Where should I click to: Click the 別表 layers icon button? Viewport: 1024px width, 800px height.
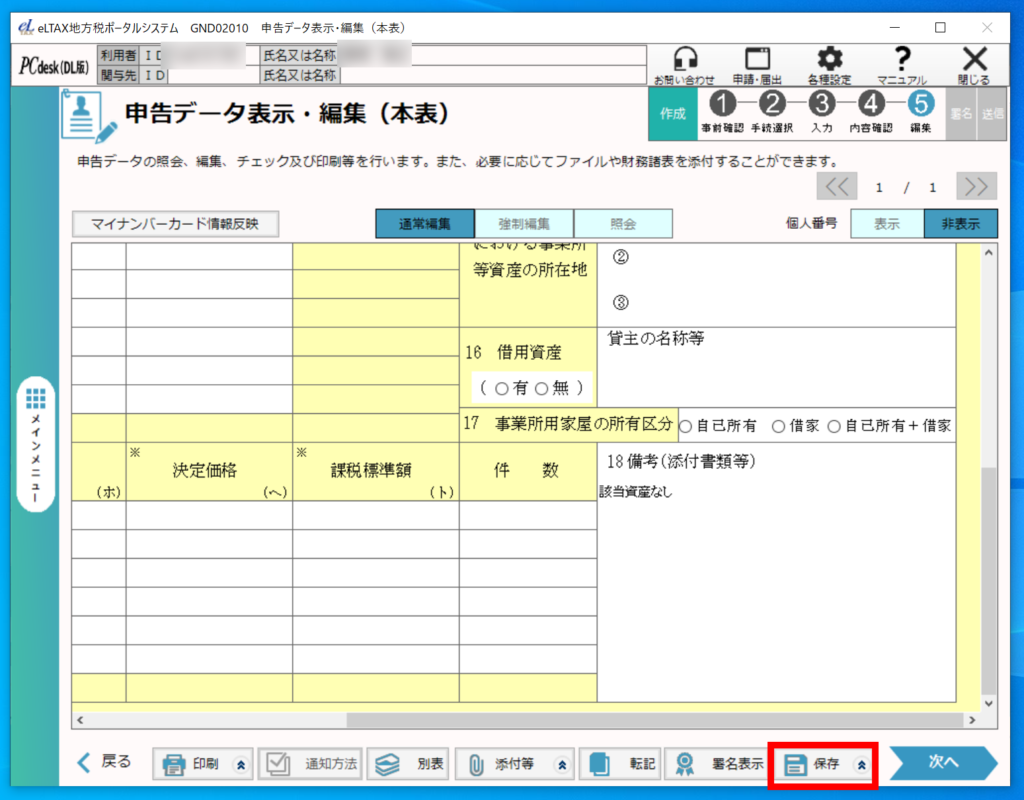pos(387,765)
